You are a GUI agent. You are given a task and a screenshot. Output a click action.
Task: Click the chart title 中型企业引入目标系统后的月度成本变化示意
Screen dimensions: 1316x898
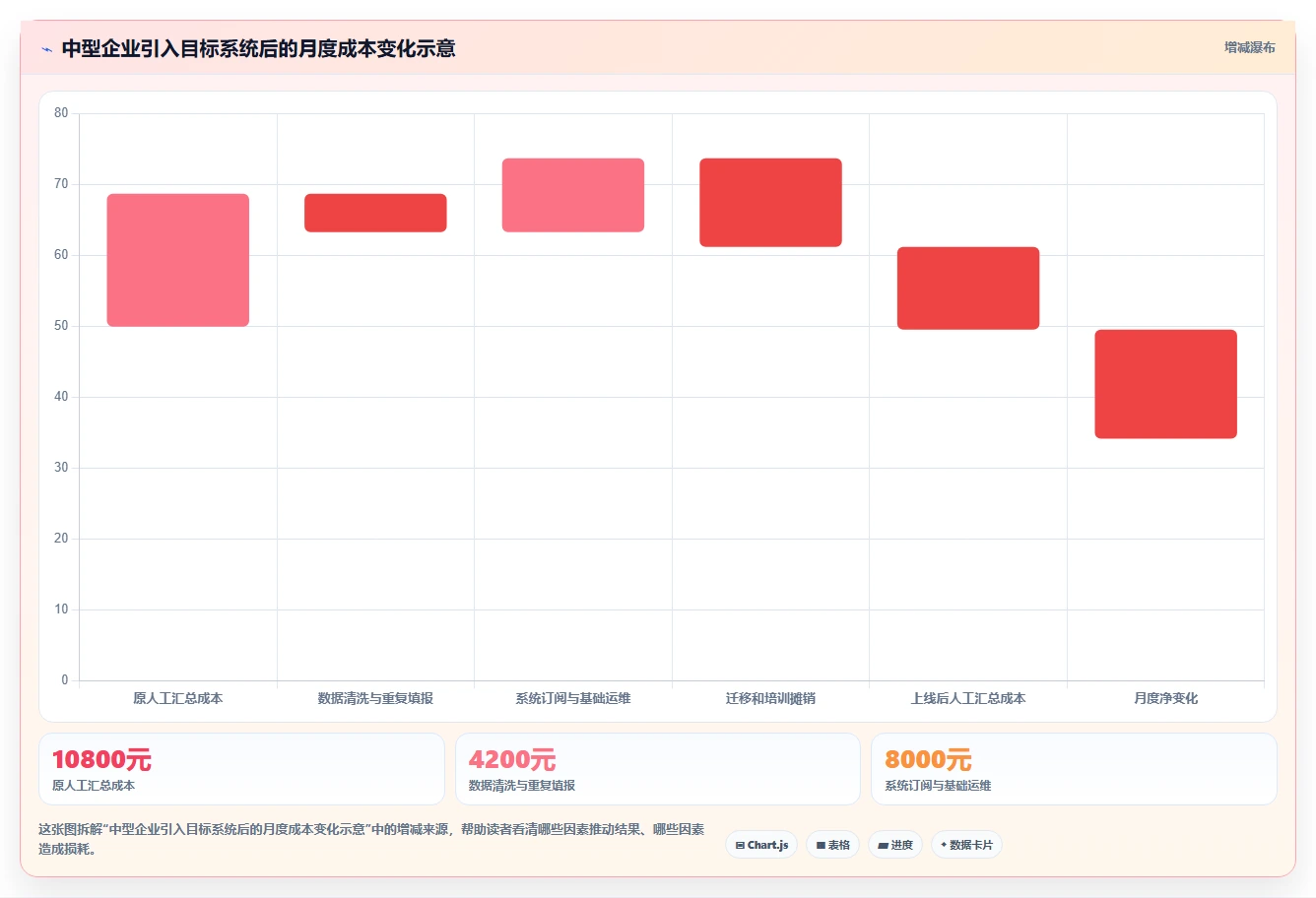click(x=258, y=49)
